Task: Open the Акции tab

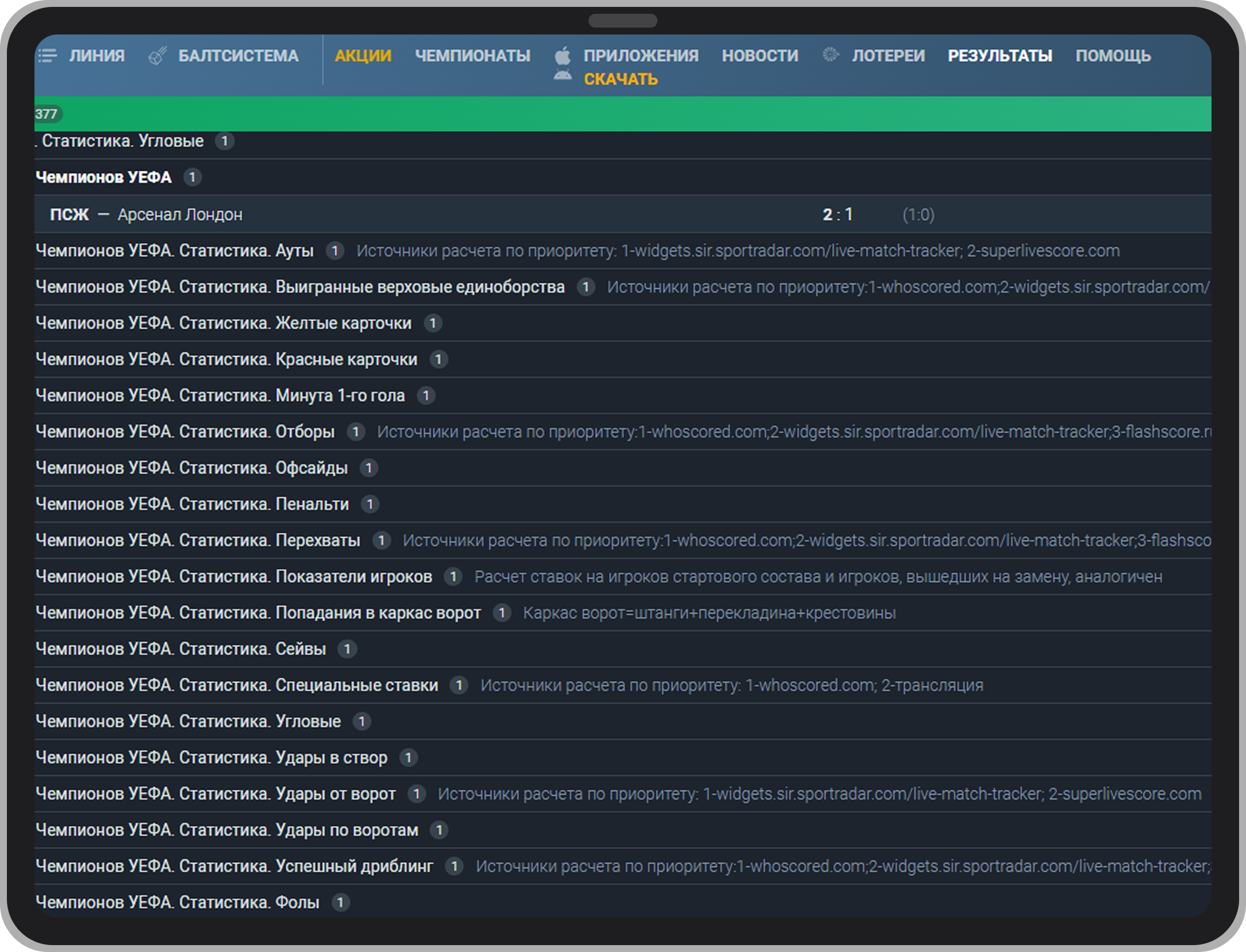Action: coord(363,56)
